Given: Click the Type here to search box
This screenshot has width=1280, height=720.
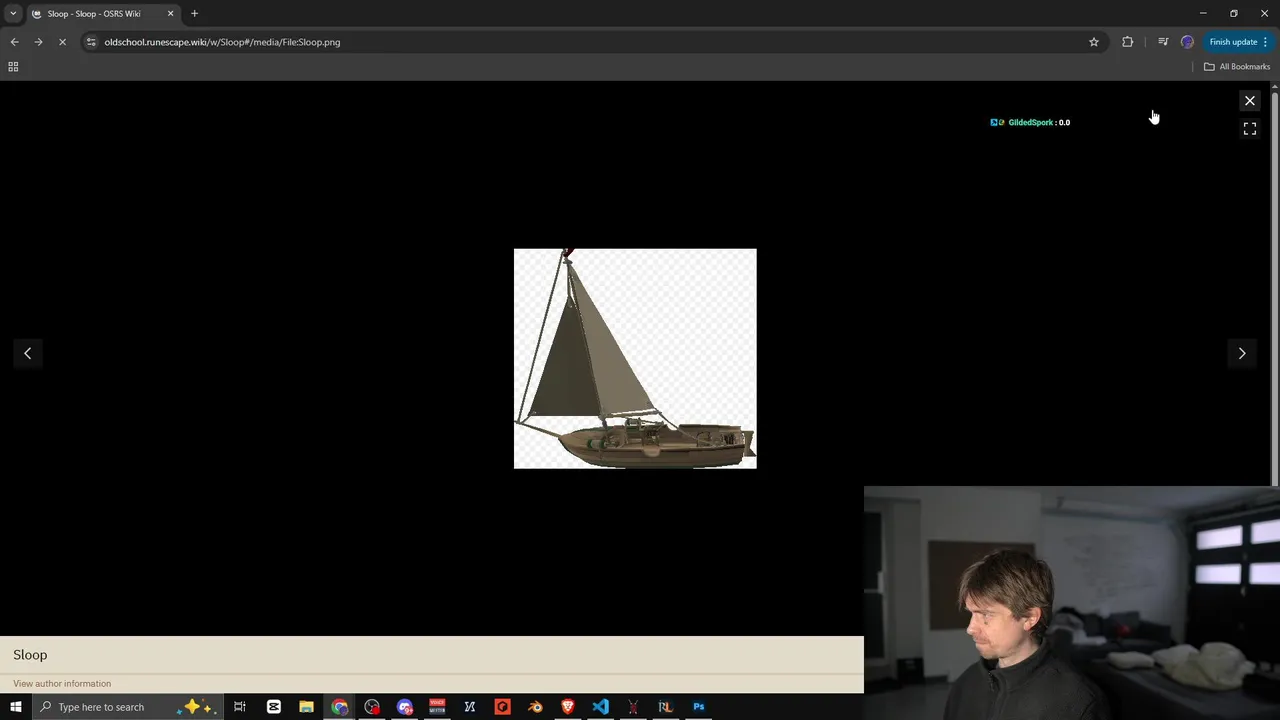Looking at the screenshot, I should pyautogui.click(x=127, y=707).
